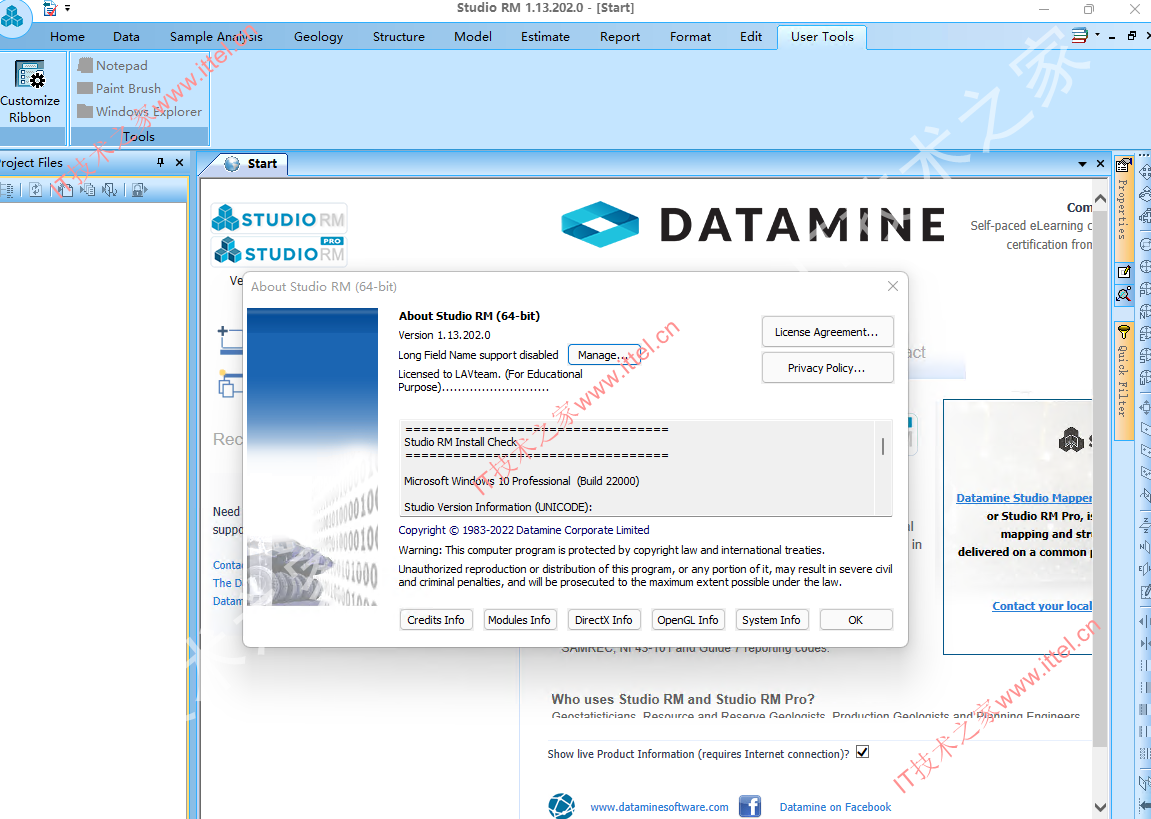Open the Format ribbon tab
Screen dimensions: 1151x819
[690, 37]
